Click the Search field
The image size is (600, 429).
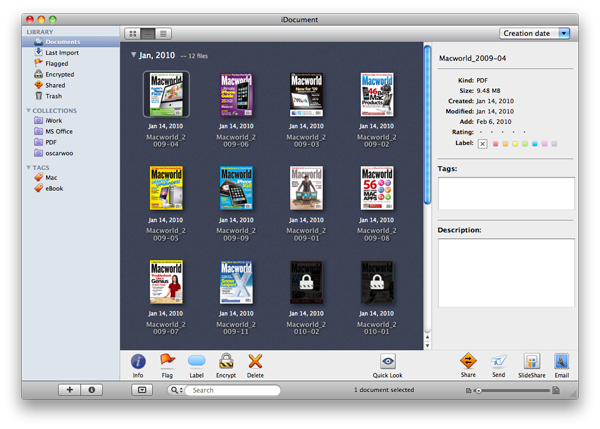point(233,390)
